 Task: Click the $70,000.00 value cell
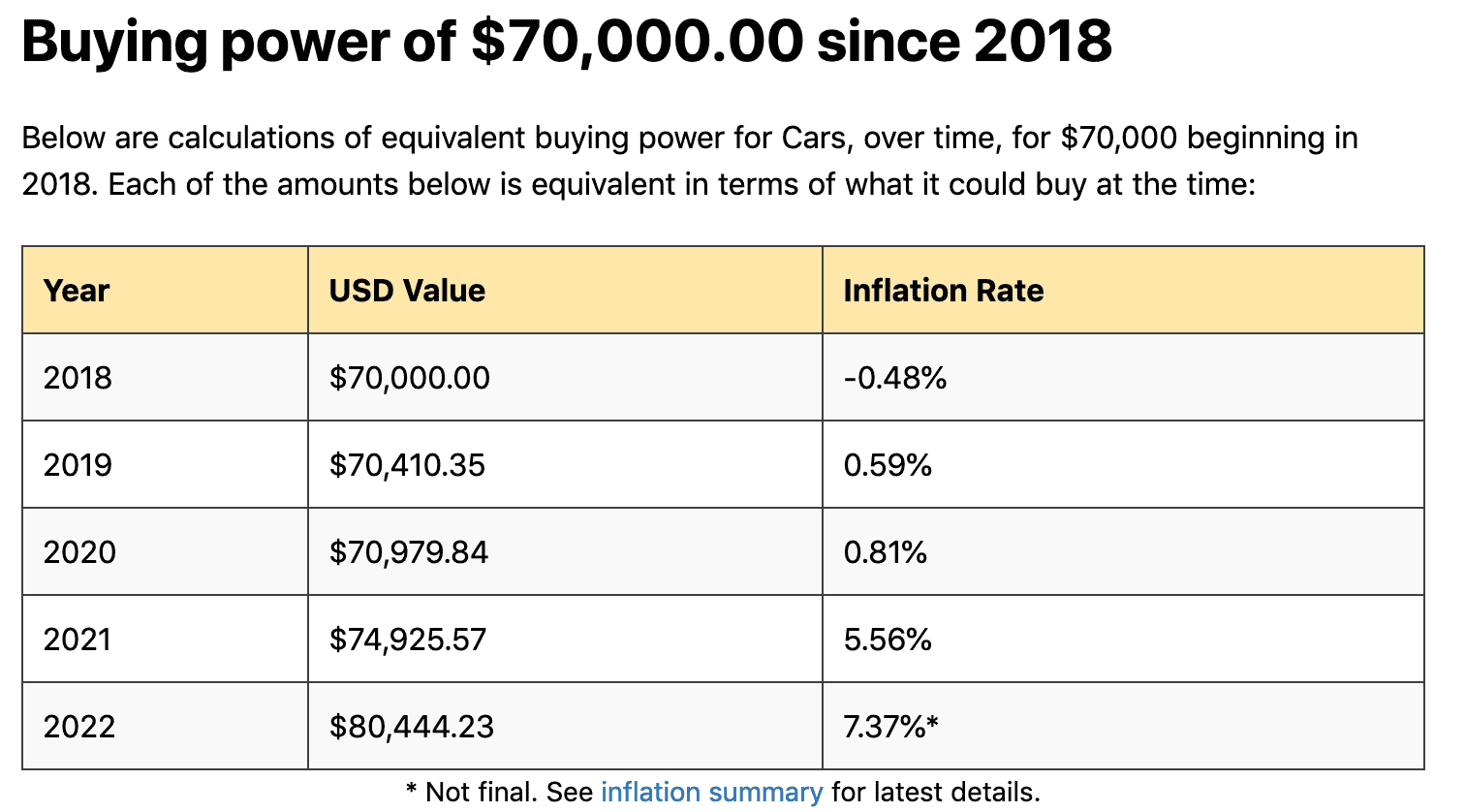coord(566,378)
